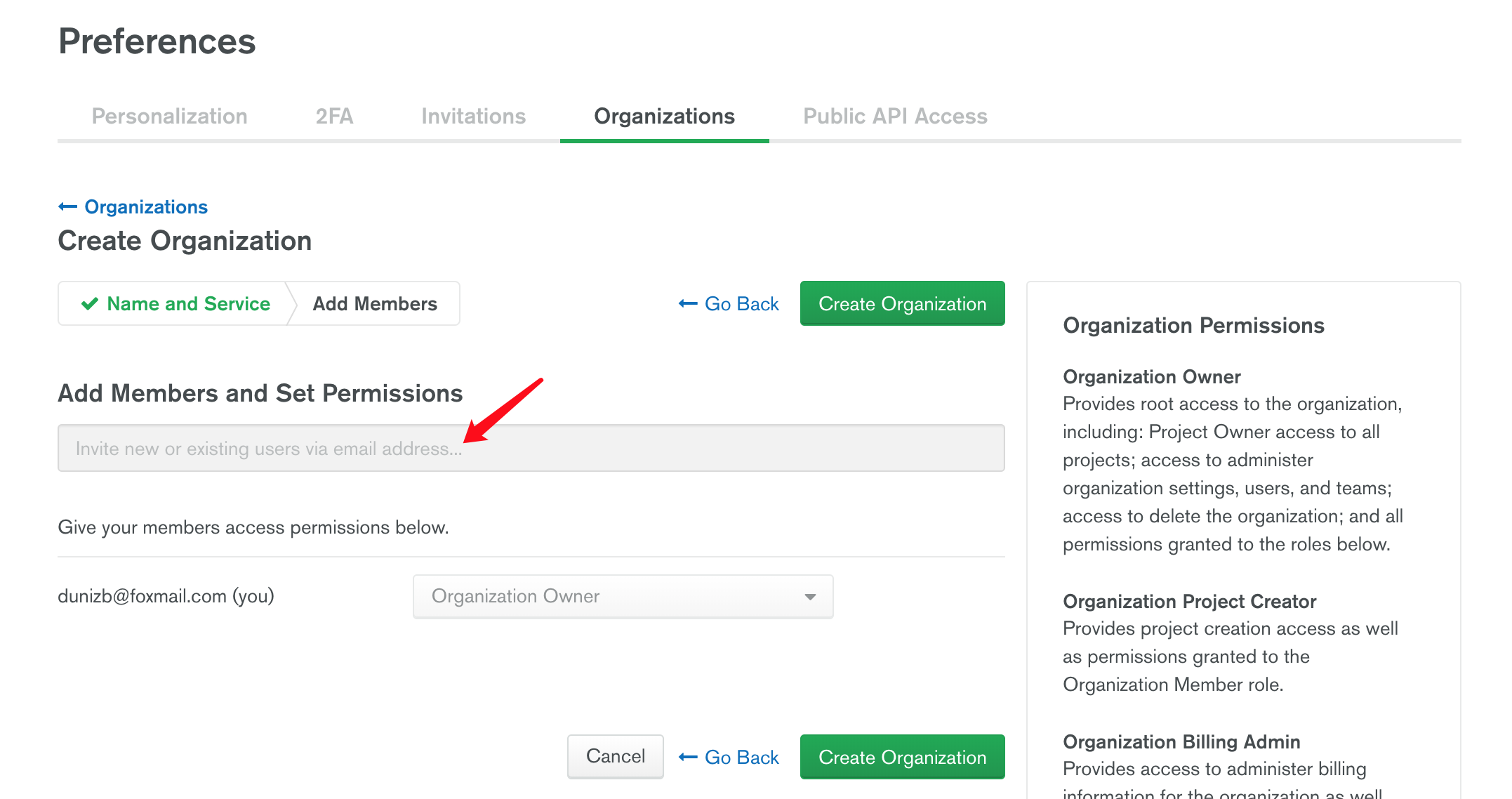Viewport: 1512px width, 799px height.
Task: Select the Organizations tab
Action: tap(664, 116)
